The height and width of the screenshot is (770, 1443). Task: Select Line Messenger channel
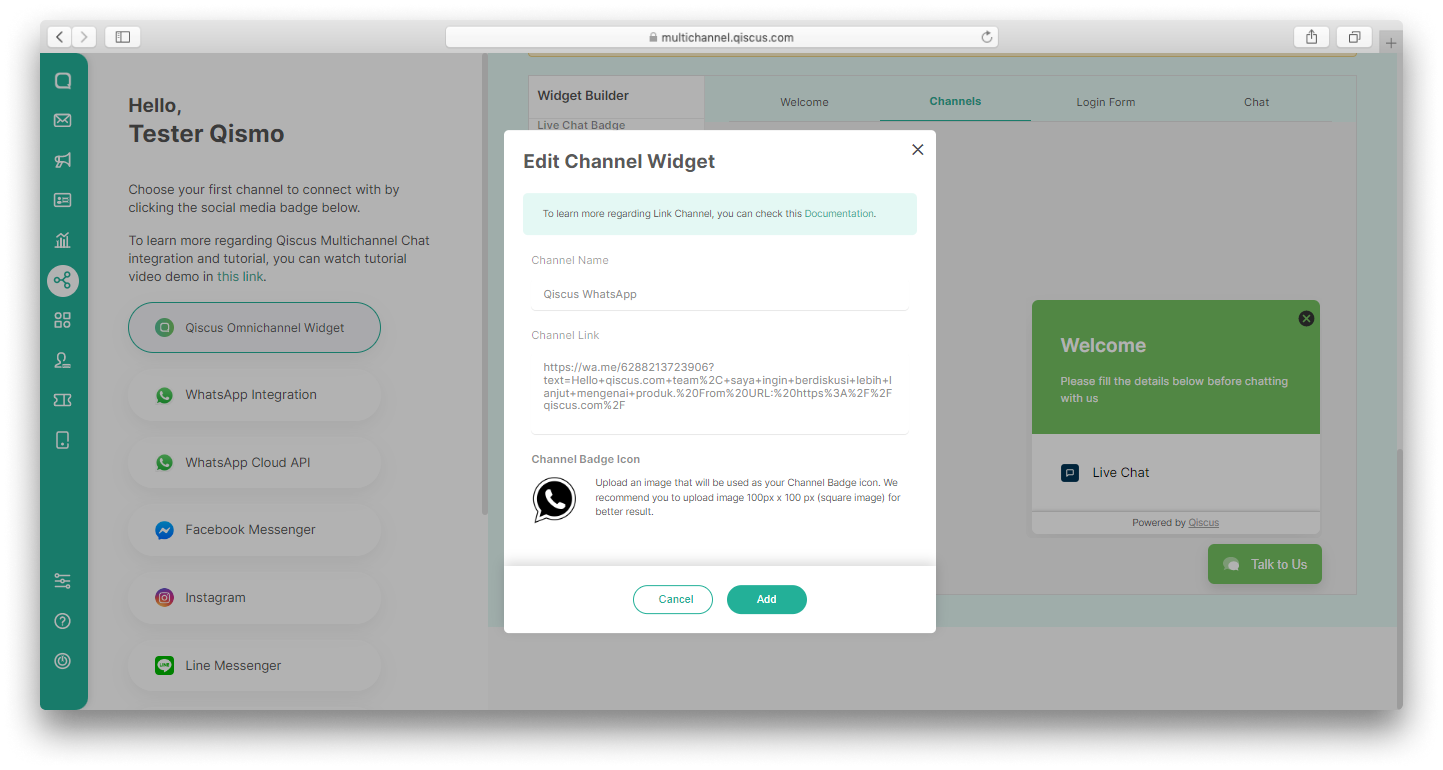click(254, 665)
